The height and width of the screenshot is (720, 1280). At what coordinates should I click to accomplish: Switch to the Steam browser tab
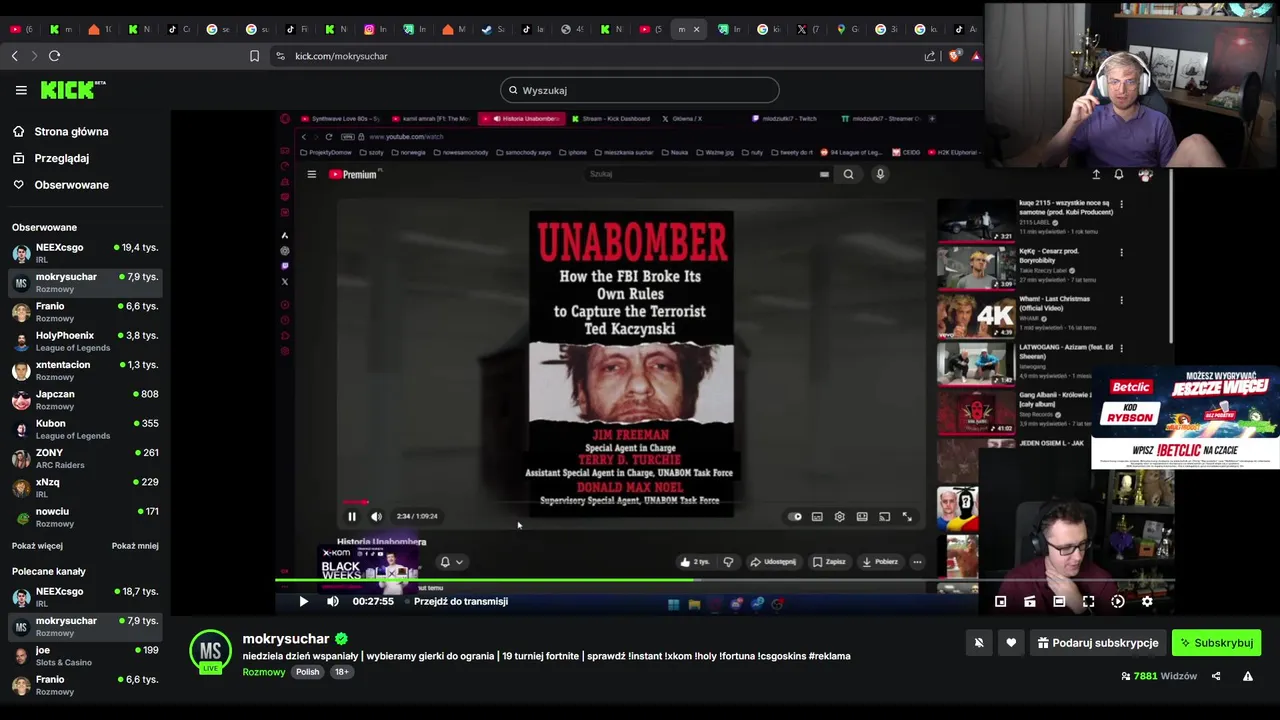(x=493, y=29)
